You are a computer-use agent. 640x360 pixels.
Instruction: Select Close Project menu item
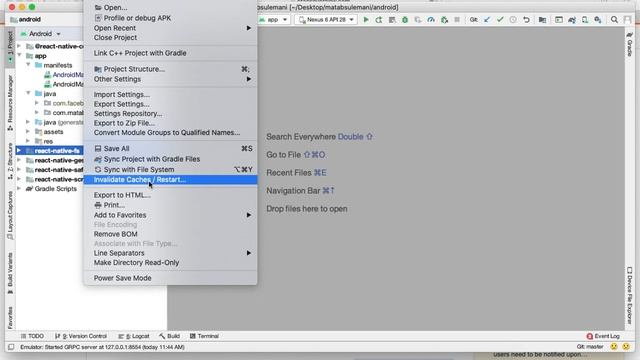tap(171, 38)
